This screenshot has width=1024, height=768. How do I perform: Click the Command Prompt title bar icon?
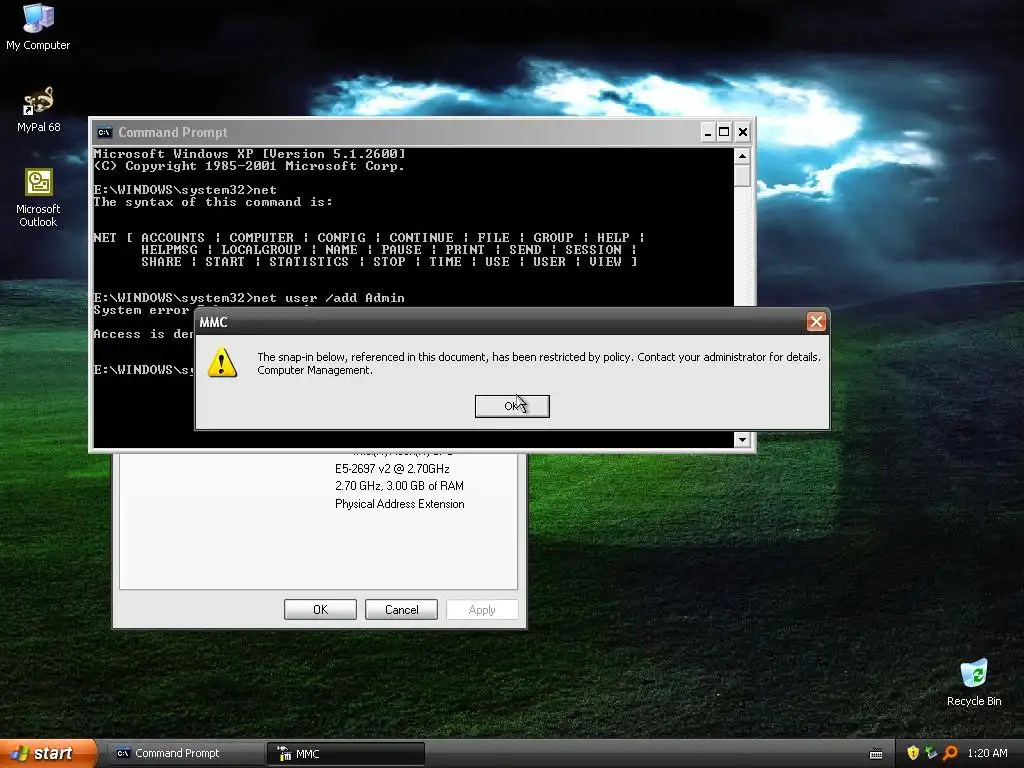[x=104, y=133]
